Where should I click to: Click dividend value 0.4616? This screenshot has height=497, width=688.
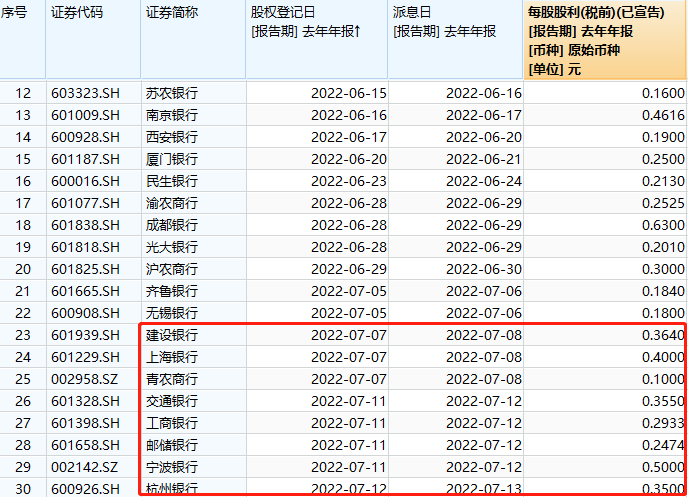[x=663, y=115]
